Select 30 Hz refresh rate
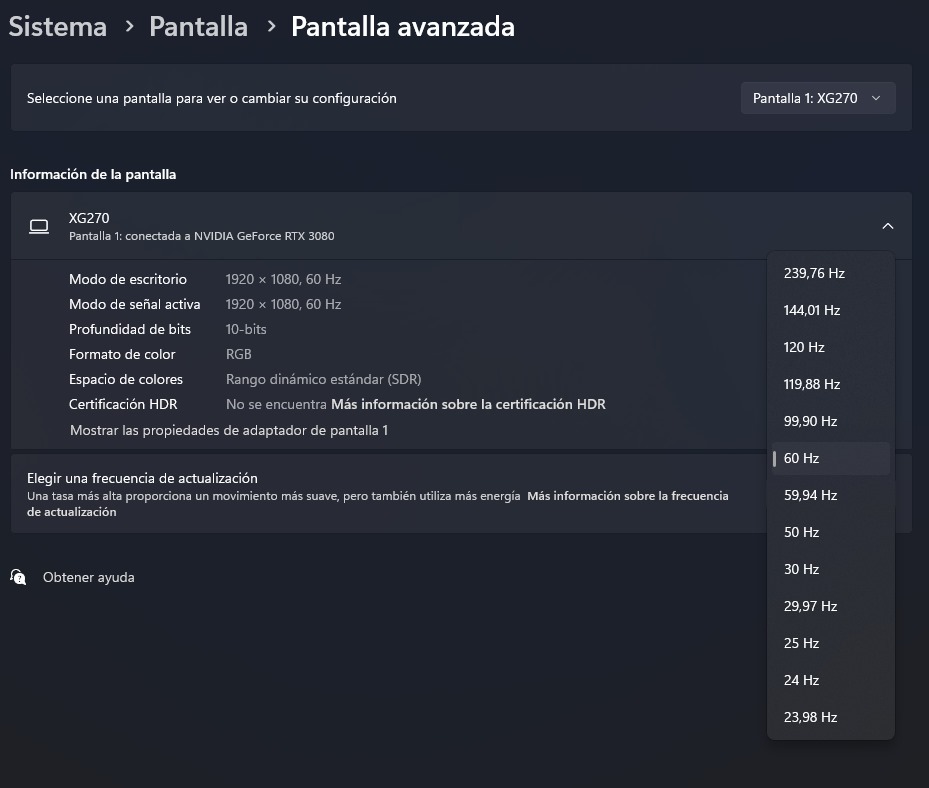The image size is (929, 788). [802, 569]
